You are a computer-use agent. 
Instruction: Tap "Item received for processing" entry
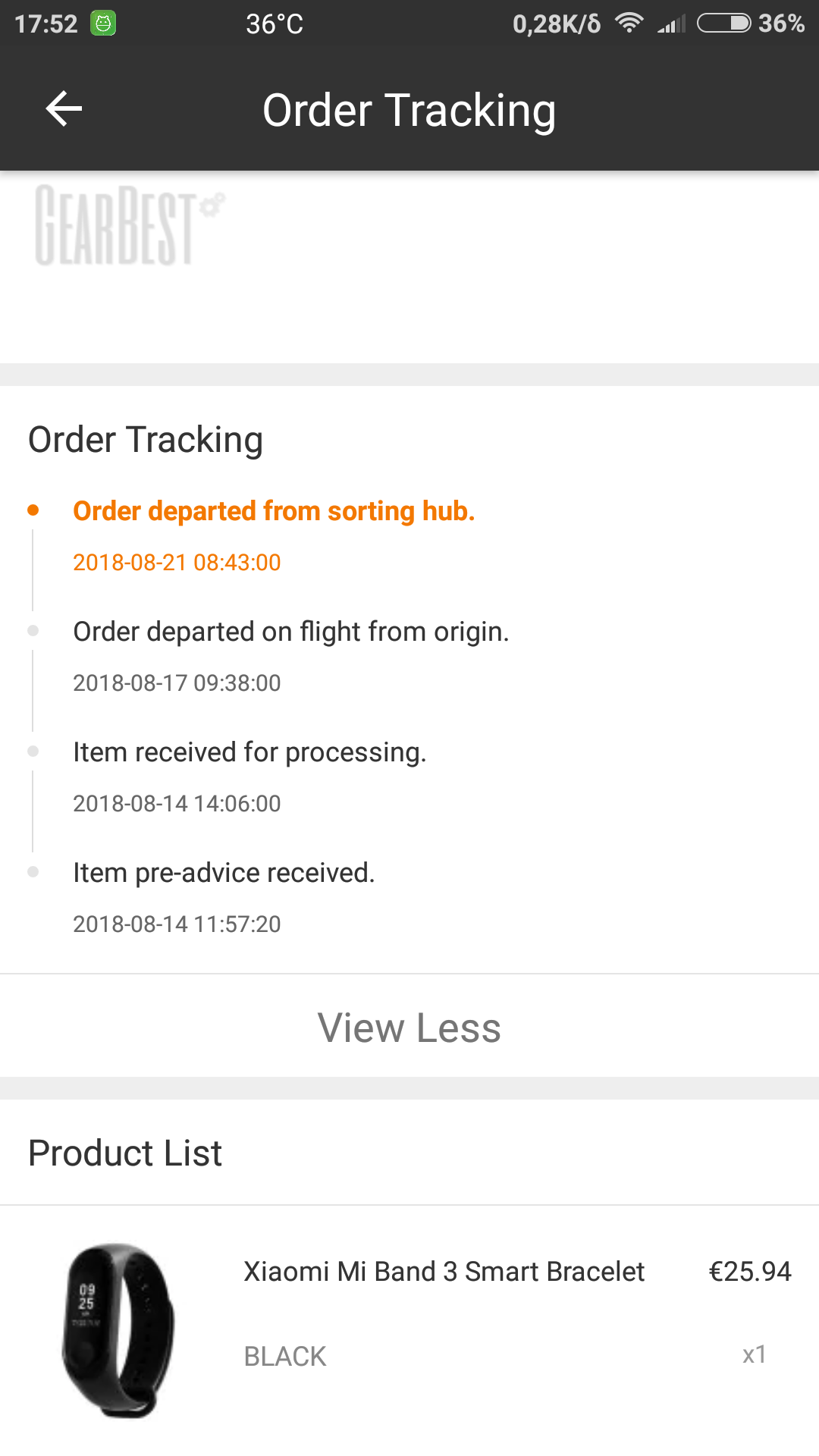click(x=249, y=752)
